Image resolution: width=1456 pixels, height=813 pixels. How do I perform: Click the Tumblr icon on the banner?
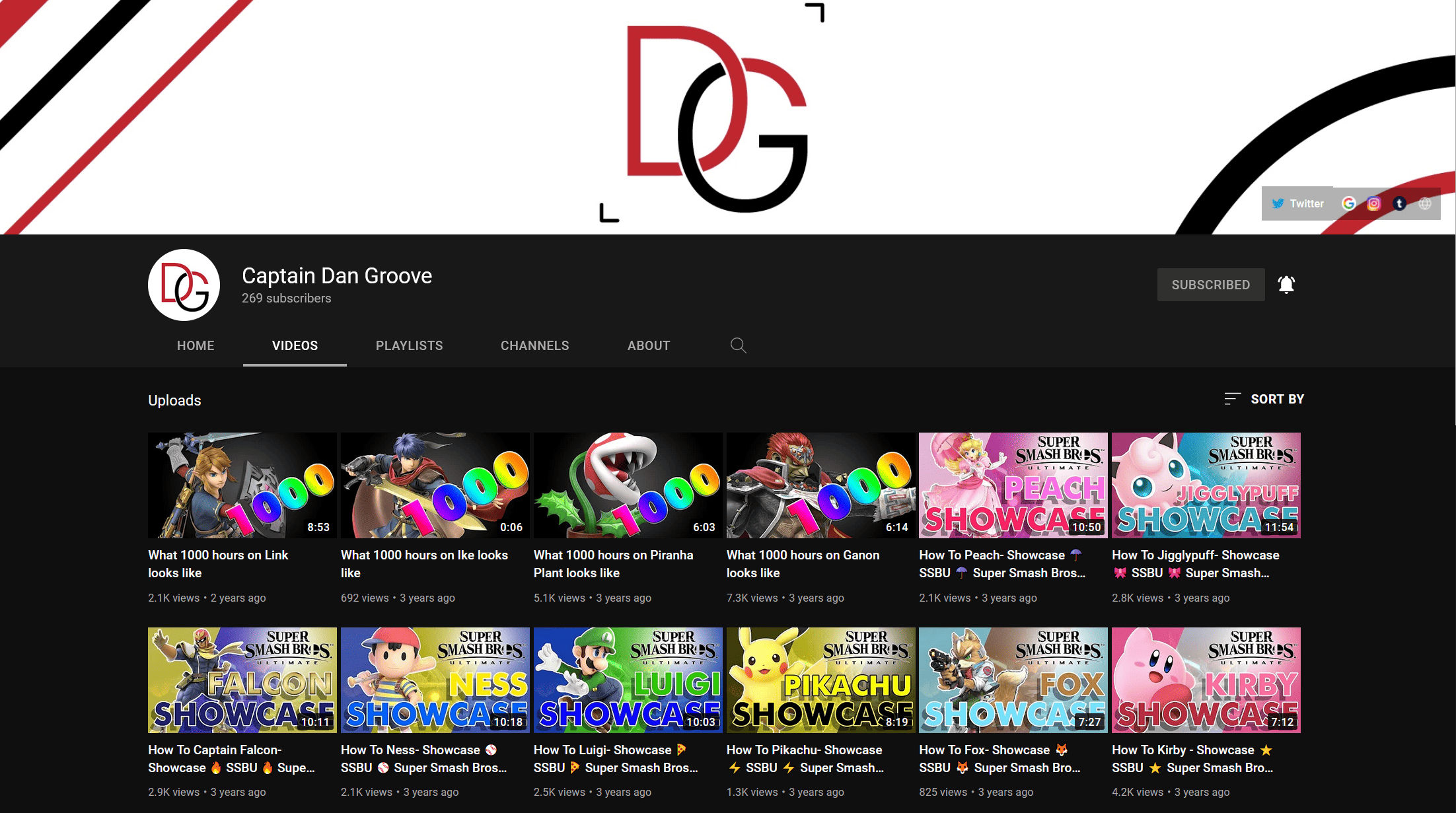coord(1399,203)
